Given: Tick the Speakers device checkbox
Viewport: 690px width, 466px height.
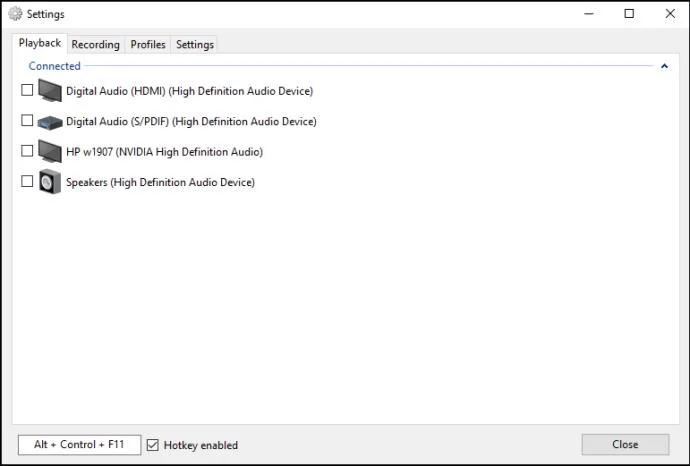Looking at the screenshot, I should (27, 181).
